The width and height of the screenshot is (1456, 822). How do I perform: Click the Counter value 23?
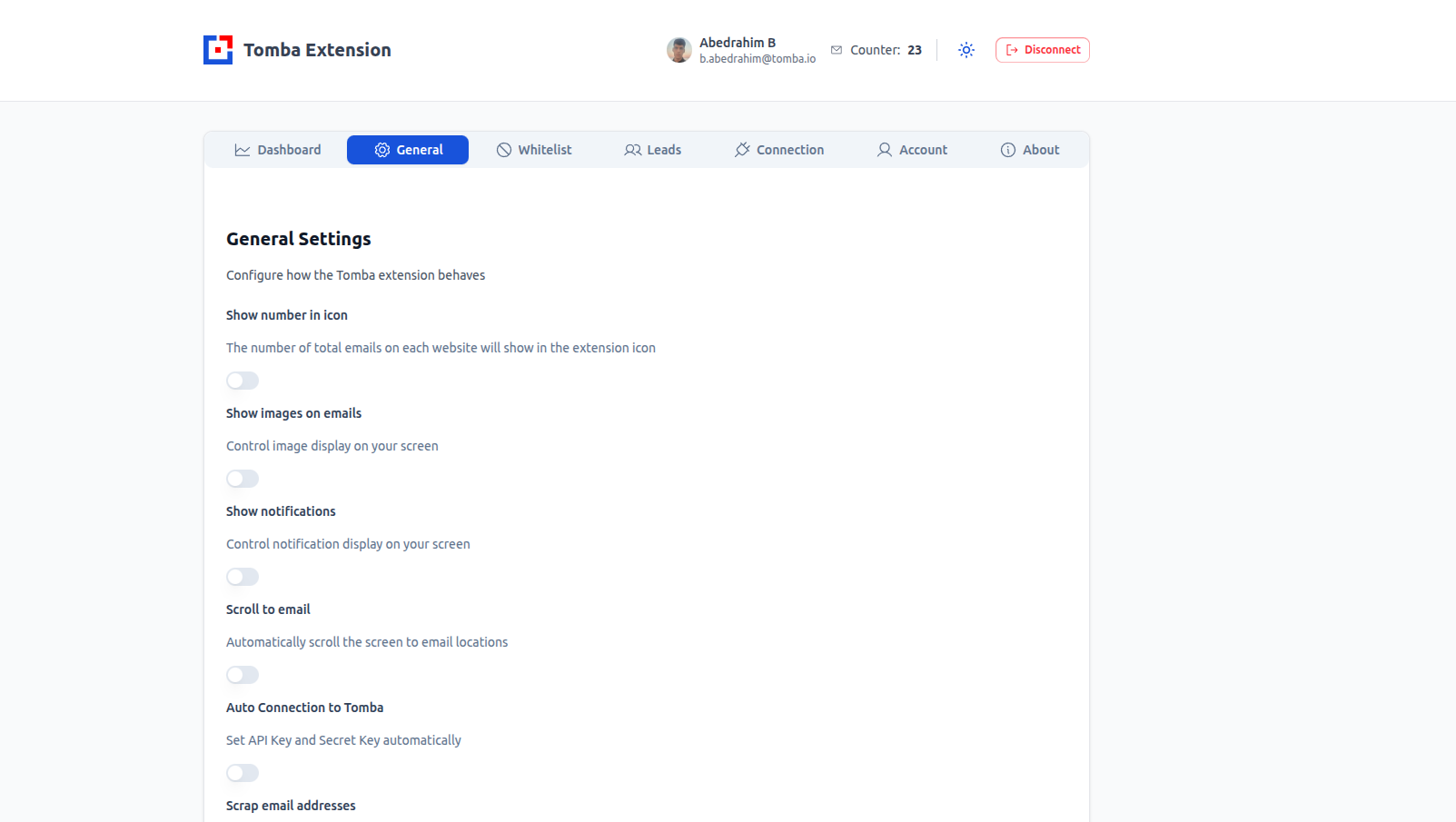[x=915, y=50]
